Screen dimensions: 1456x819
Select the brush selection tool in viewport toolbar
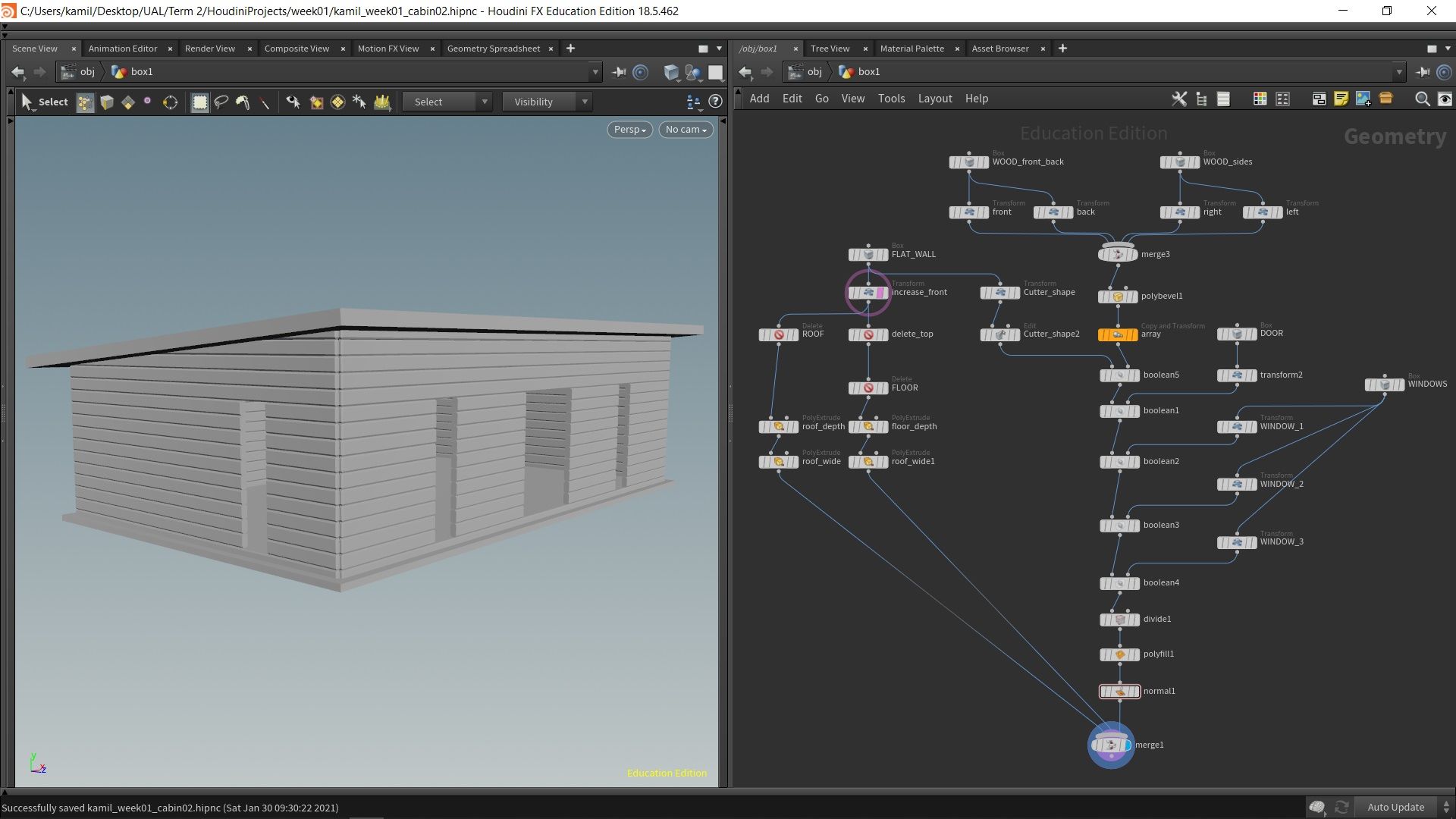pos(243,102)
